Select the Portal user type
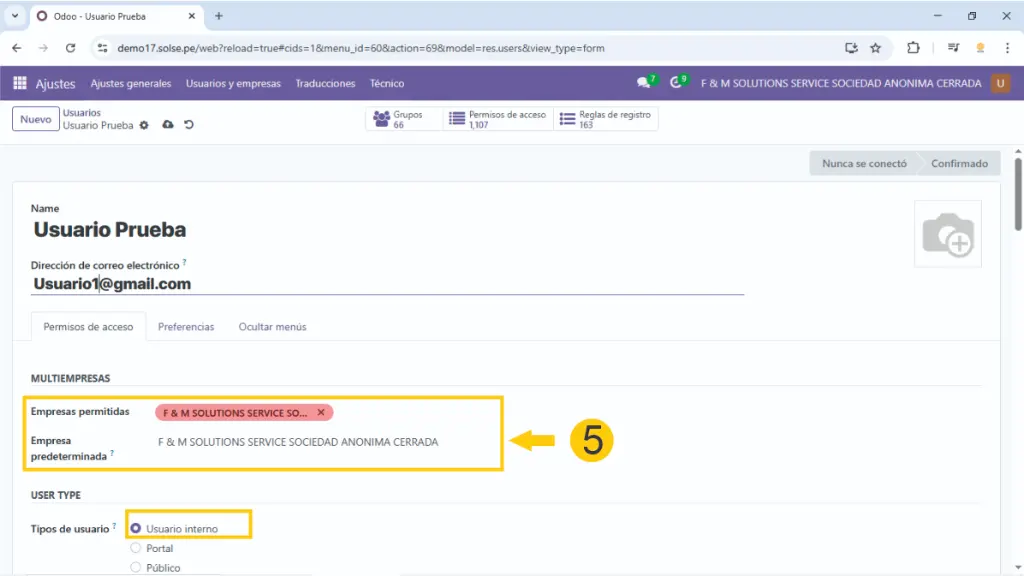1024x576 pixels. (x=136, y=548)
